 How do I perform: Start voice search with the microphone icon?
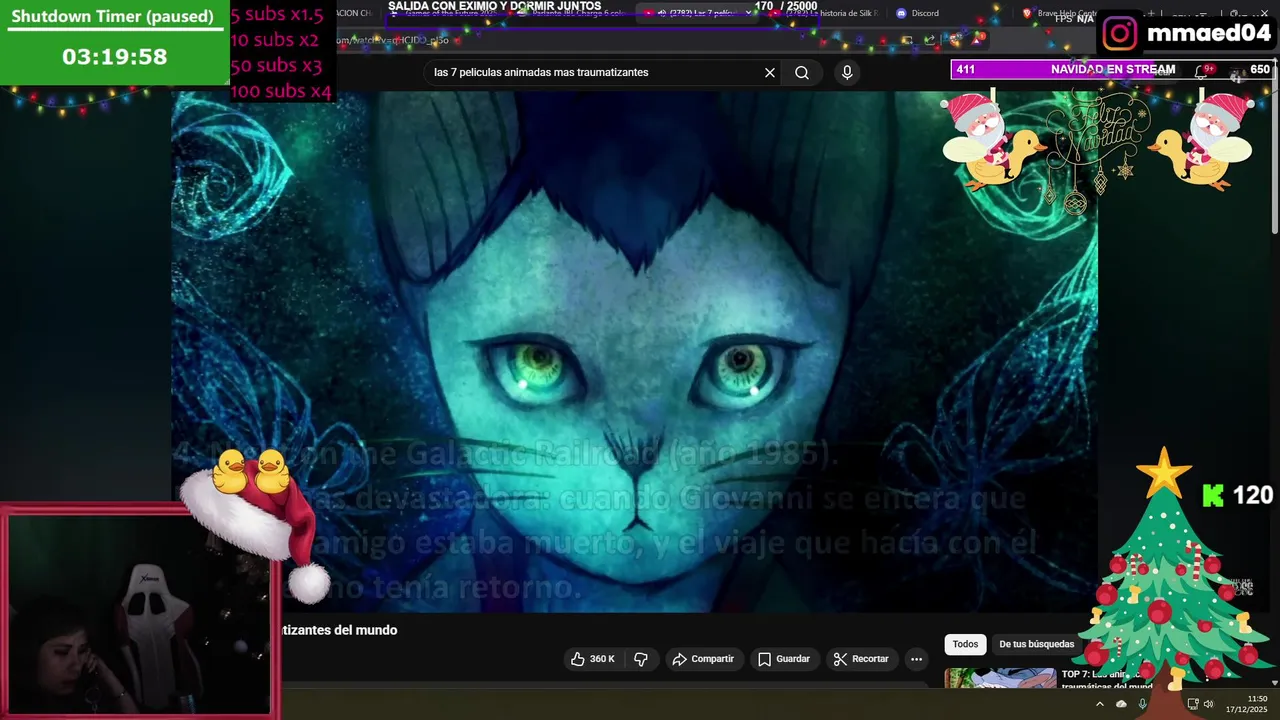[847, 72]
